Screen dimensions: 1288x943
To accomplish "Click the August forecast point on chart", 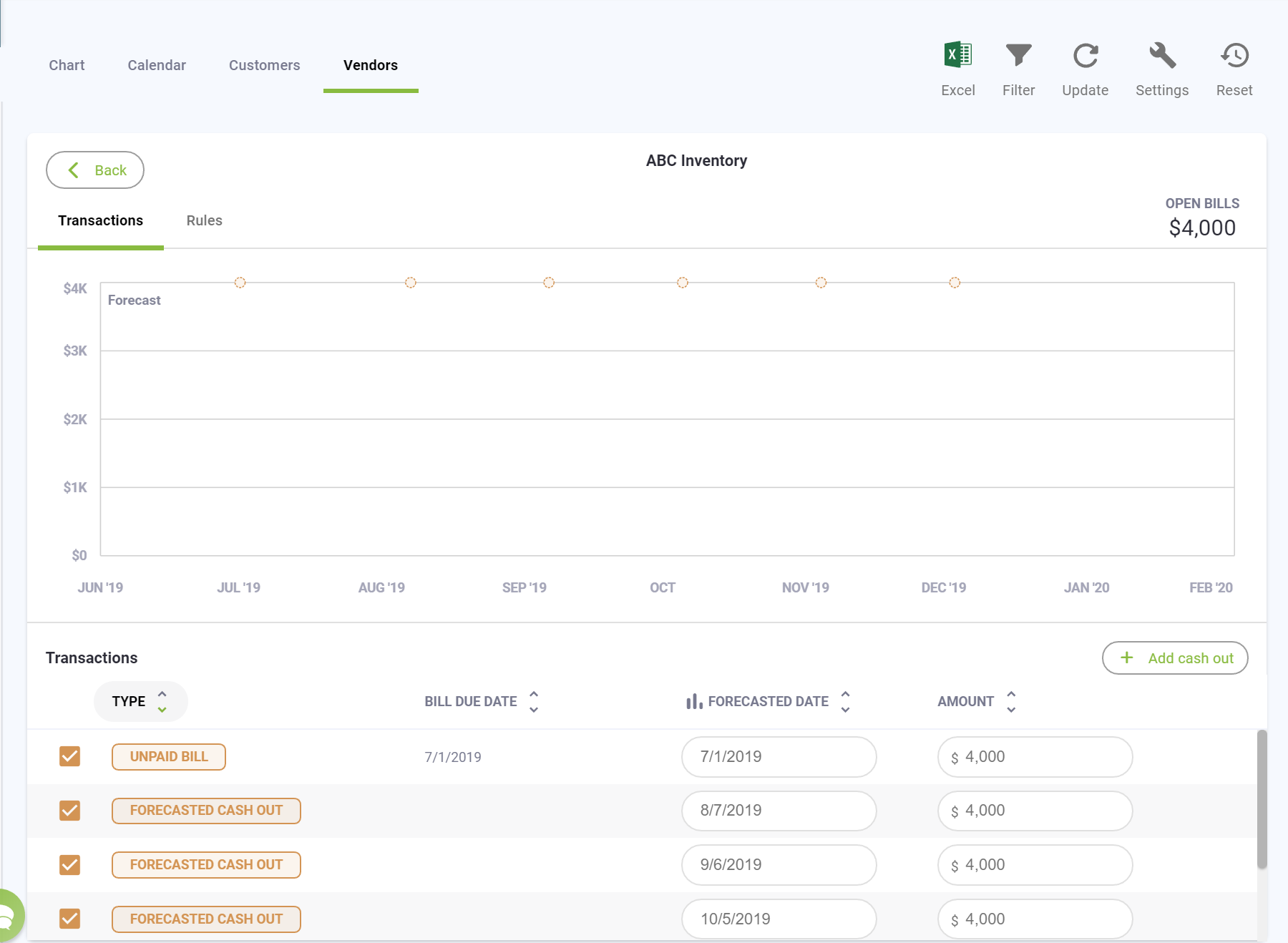I will (411, 283).
